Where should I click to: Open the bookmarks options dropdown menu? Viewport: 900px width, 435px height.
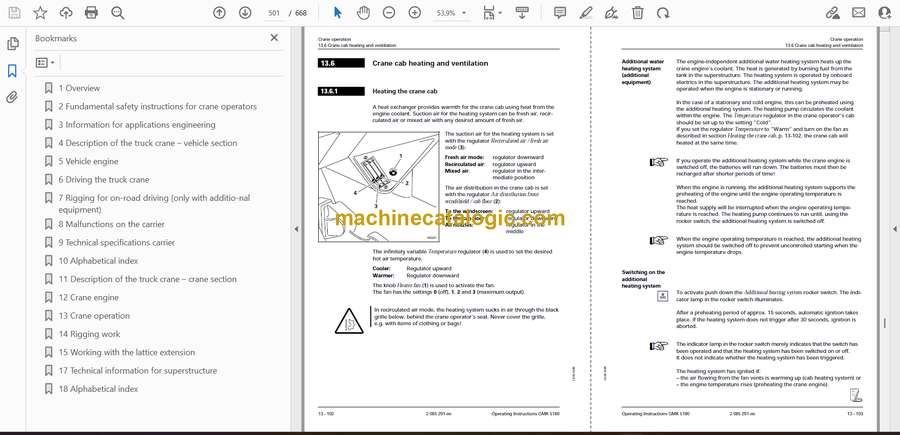[45, 63]
